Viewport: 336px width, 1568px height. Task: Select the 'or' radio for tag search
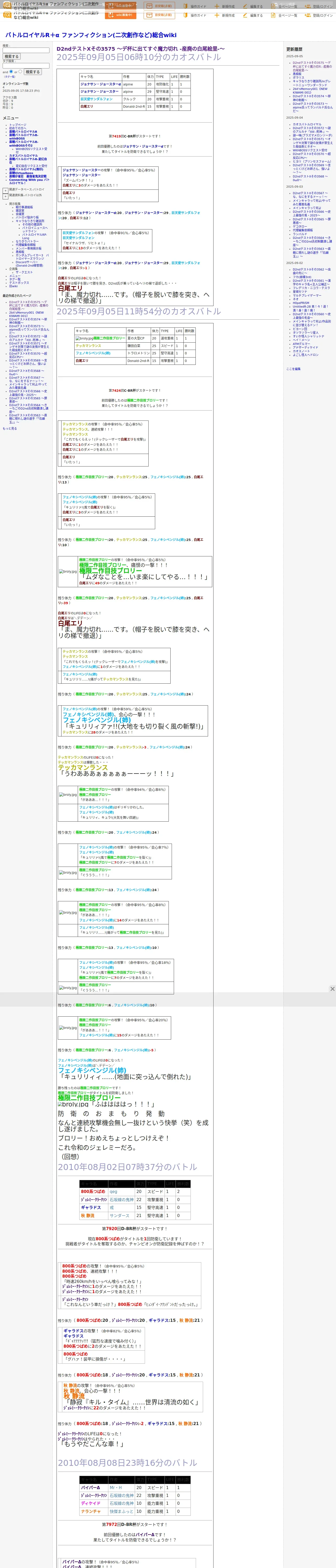click(x=20, y=71)
